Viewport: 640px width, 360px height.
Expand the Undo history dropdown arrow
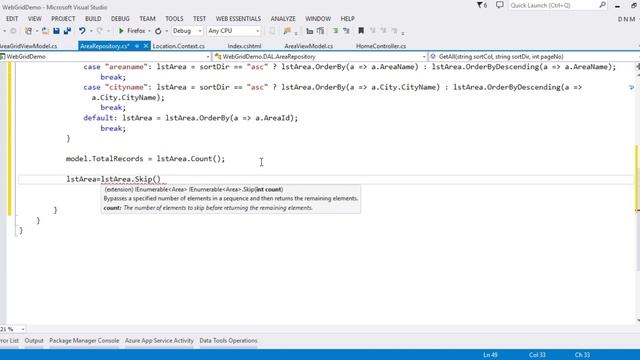91,31
